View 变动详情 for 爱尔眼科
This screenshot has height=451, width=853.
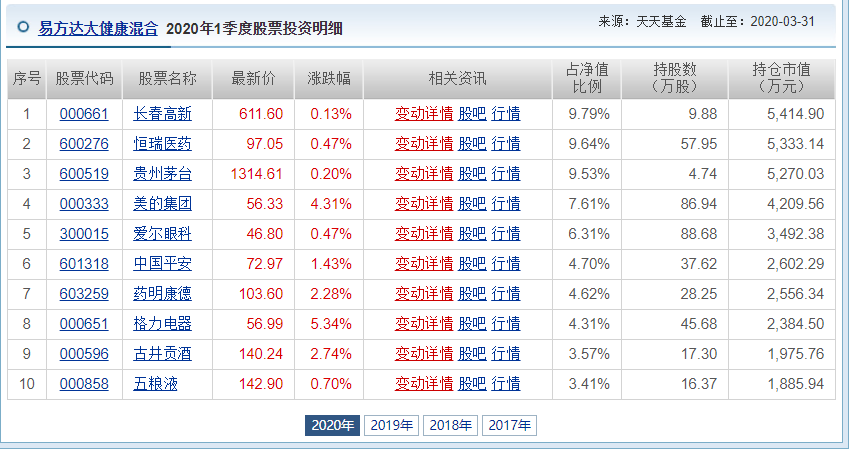click(x=424, y=234)
